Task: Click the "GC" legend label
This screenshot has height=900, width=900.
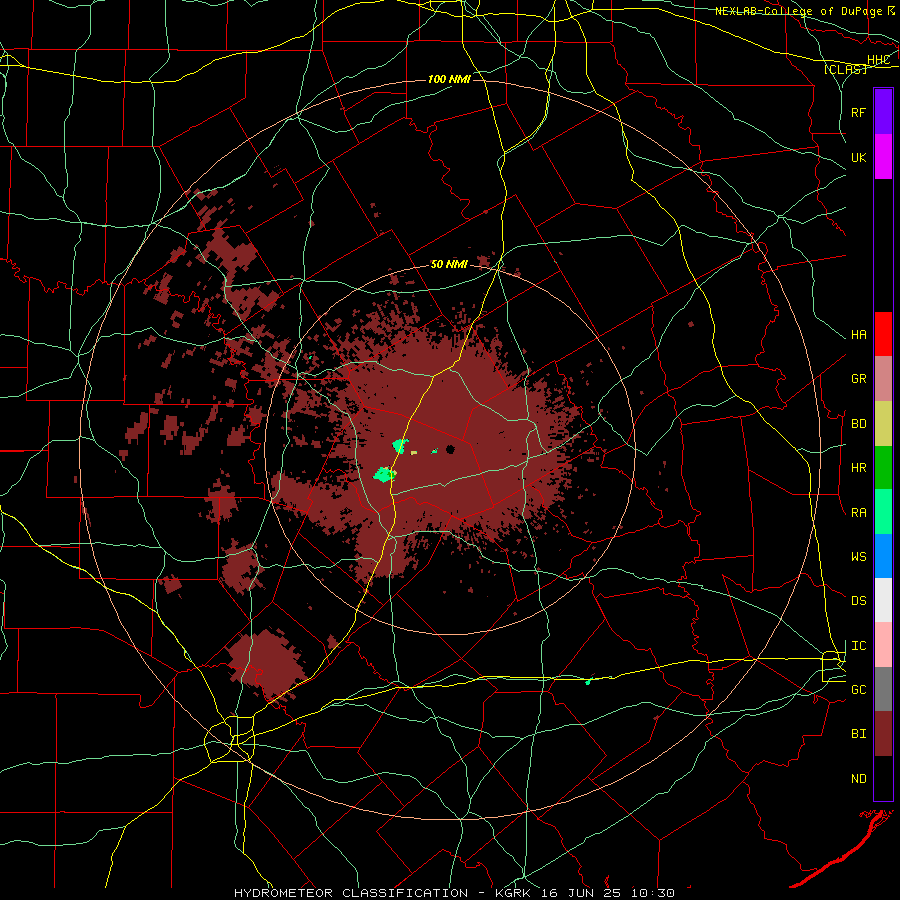Action: pyautogui.click(x=858, y=689)
